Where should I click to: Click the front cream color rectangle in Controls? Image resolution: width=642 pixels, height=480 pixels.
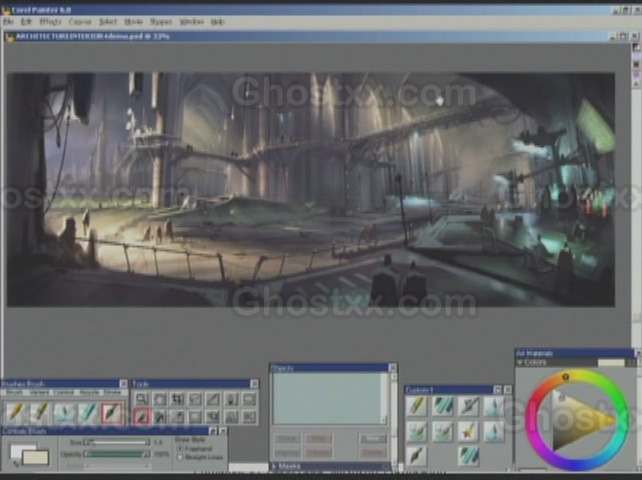pyautogui.click(x=36, y=457)
